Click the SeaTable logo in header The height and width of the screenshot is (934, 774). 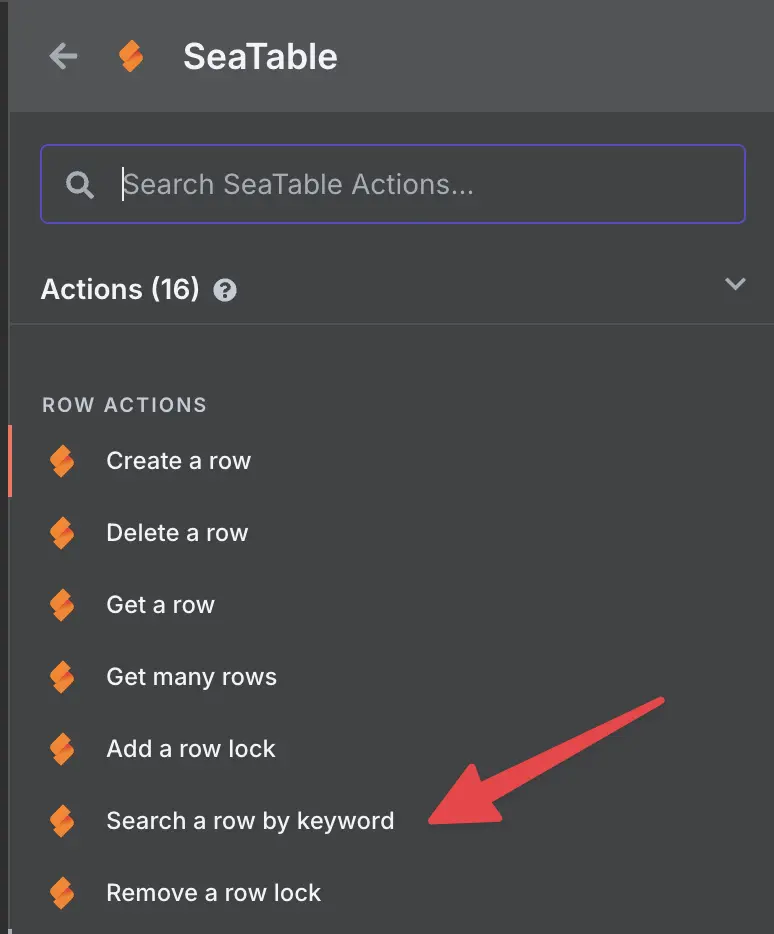coord(131,57)
